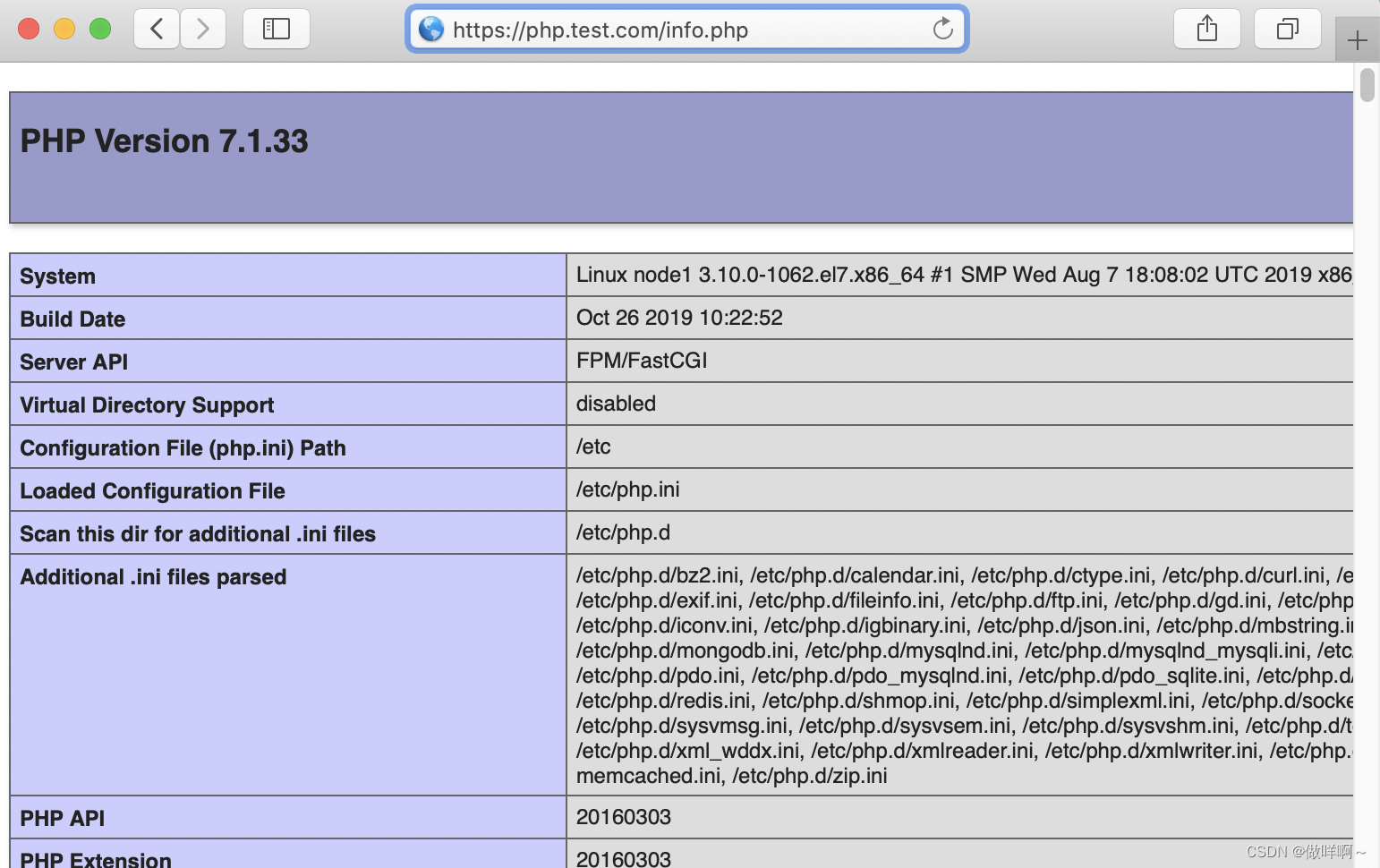Select the Build Date label
Image resolution: width=1380 pixels, height=868 pixels.
72,319
